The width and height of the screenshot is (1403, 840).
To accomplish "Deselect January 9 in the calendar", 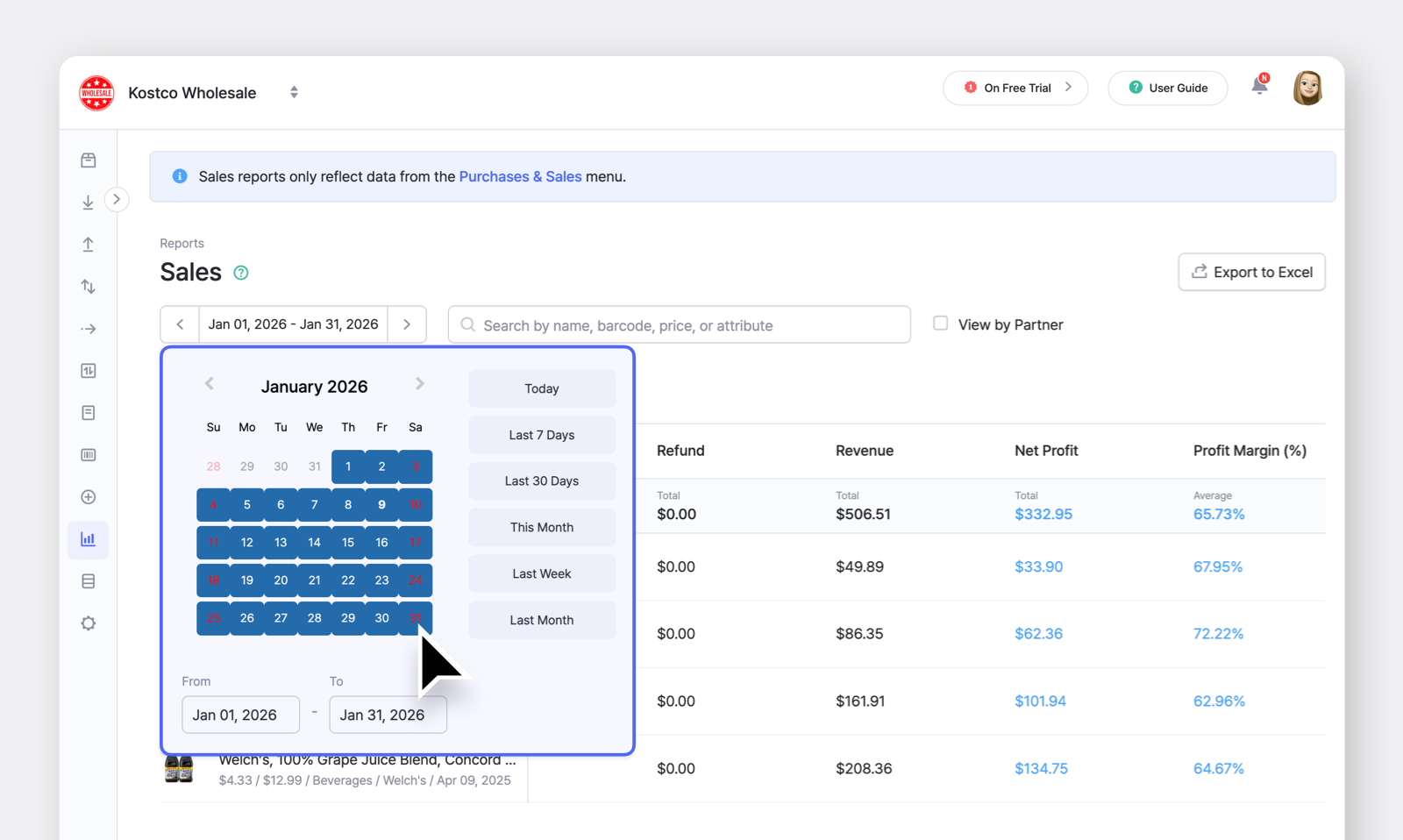I will 381,504.
